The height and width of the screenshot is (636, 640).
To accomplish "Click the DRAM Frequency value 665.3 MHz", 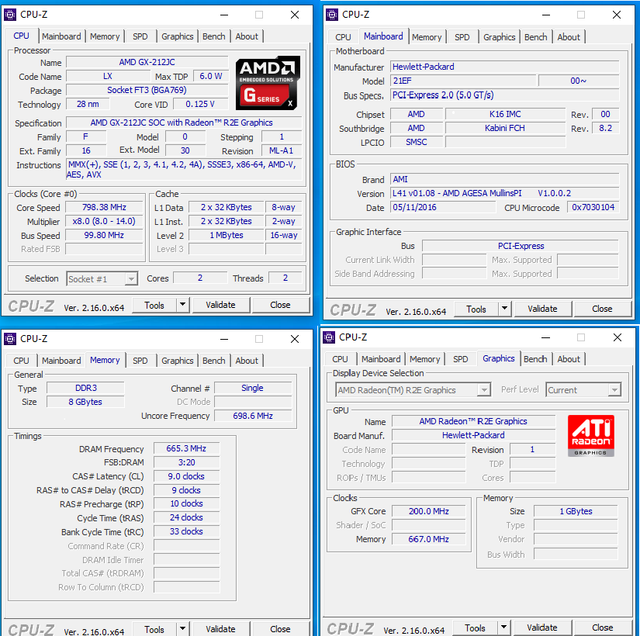I will click(186, 449).
